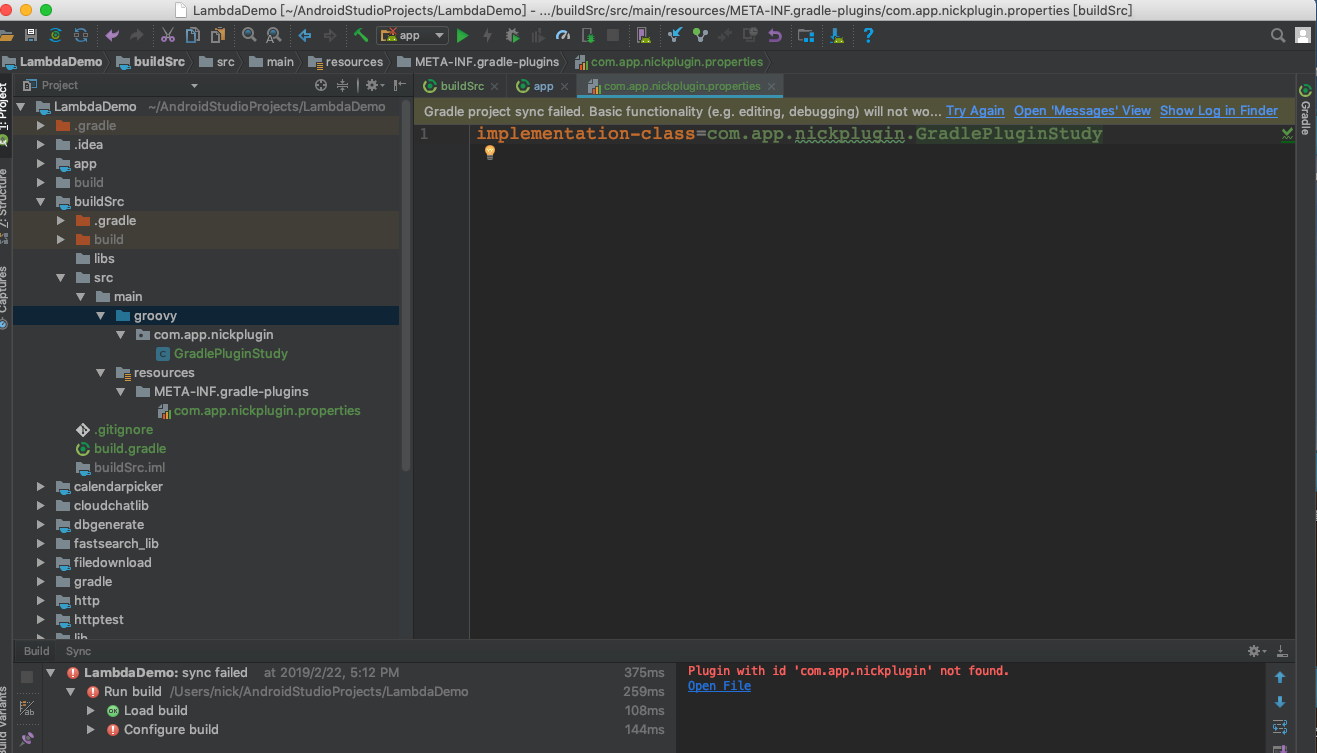
Task: Click the Save All floppy icon
Action: [x=31, y=35]
